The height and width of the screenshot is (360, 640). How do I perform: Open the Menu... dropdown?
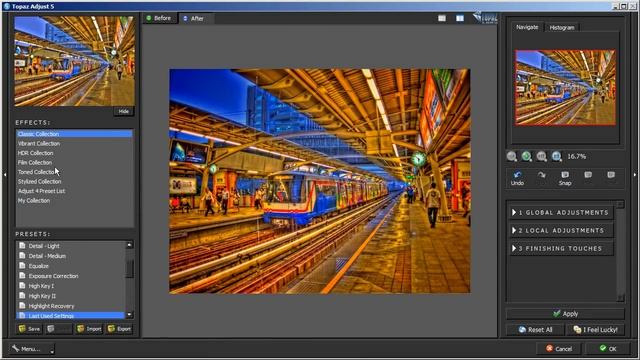click(32, 349)
